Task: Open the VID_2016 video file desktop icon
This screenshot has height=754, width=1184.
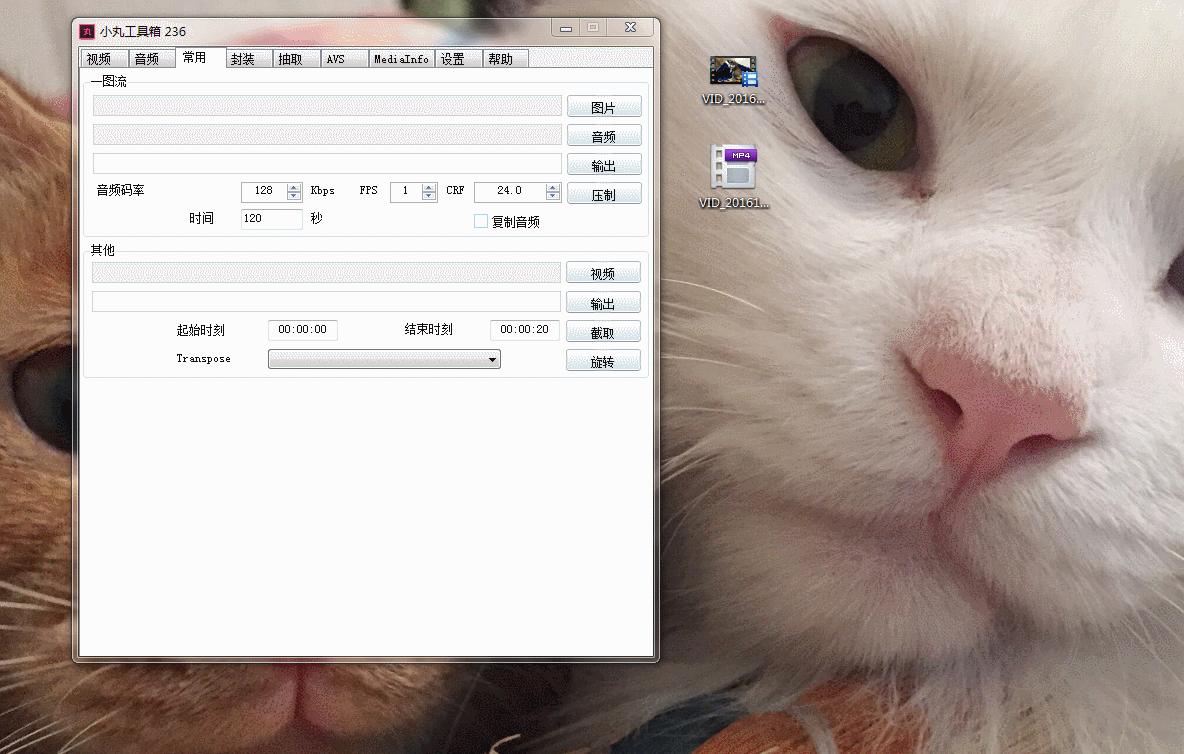Action: click(734, 73)
